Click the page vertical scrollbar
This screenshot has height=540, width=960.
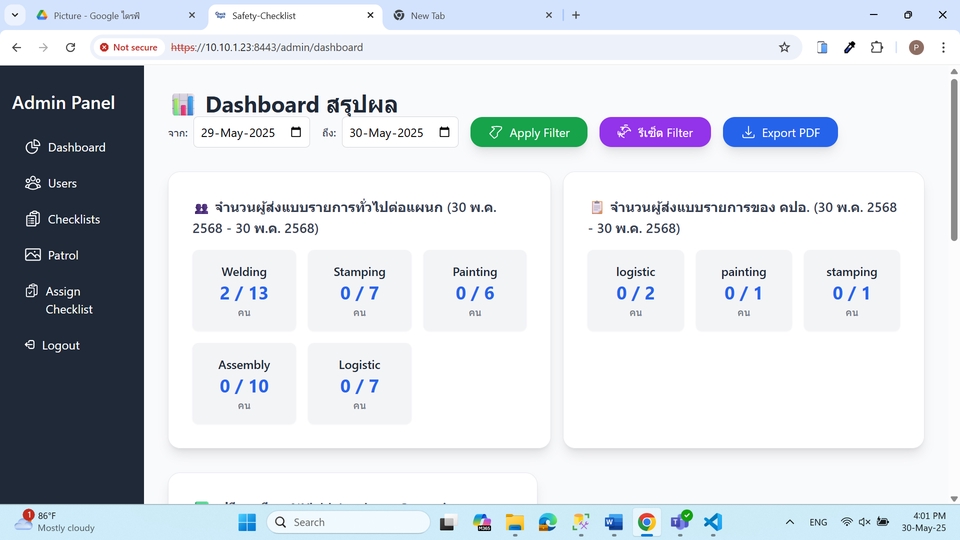click(954, 159)
